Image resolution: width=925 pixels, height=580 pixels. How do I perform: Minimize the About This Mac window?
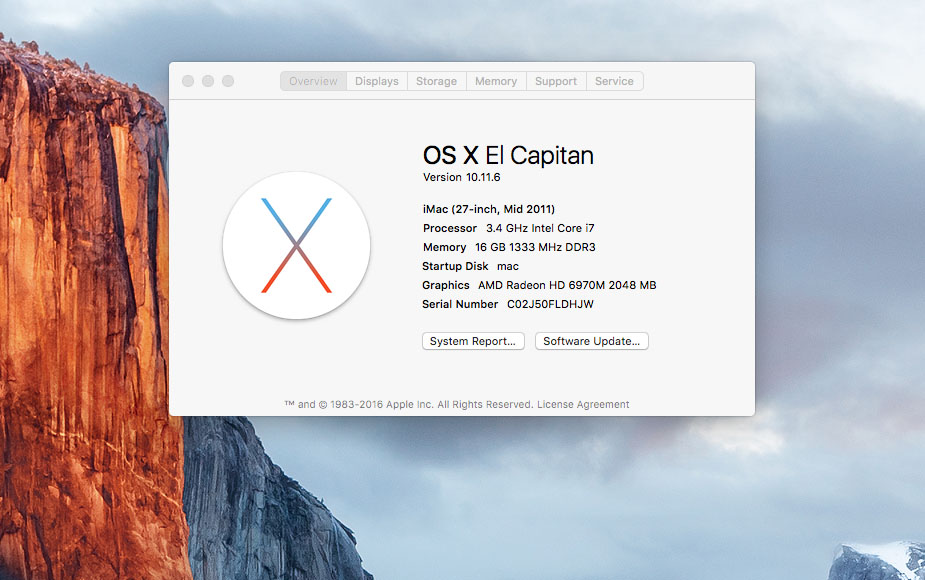pyautogui.click(x=208, y=81)
